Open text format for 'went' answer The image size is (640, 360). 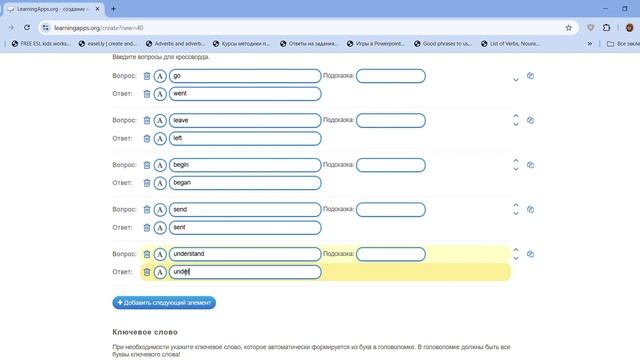[x=160, y=94]
